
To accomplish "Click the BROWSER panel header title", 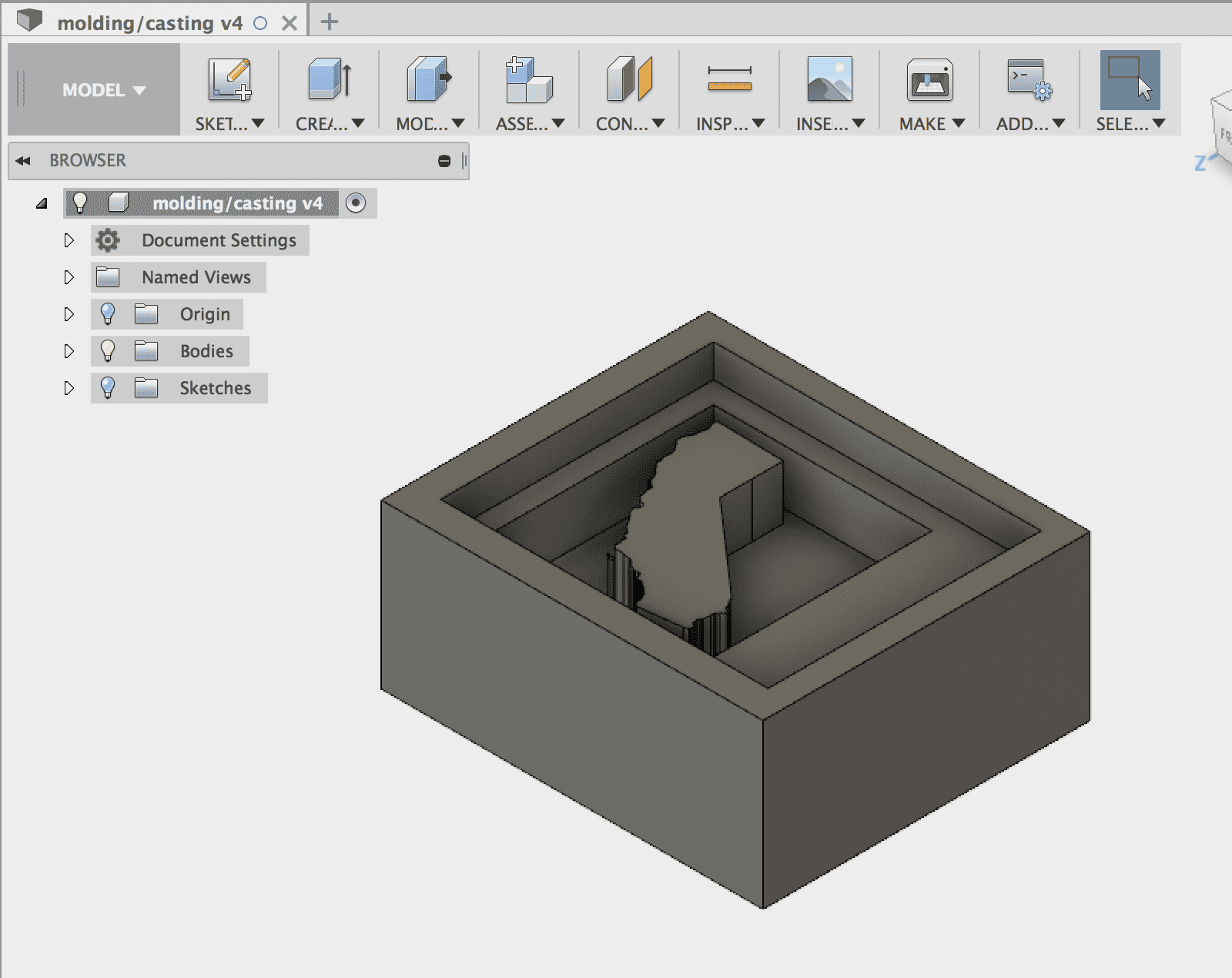I will coord(88,160).
